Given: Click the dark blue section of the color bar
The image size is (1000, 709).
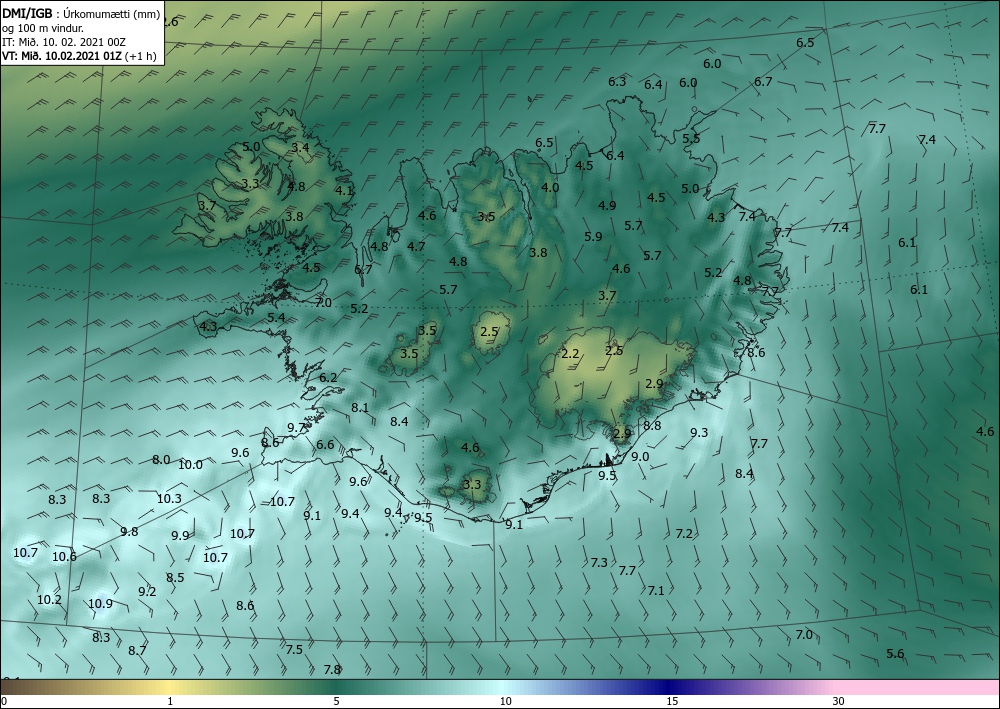Looking at the screenshot, I should (670, 687).
